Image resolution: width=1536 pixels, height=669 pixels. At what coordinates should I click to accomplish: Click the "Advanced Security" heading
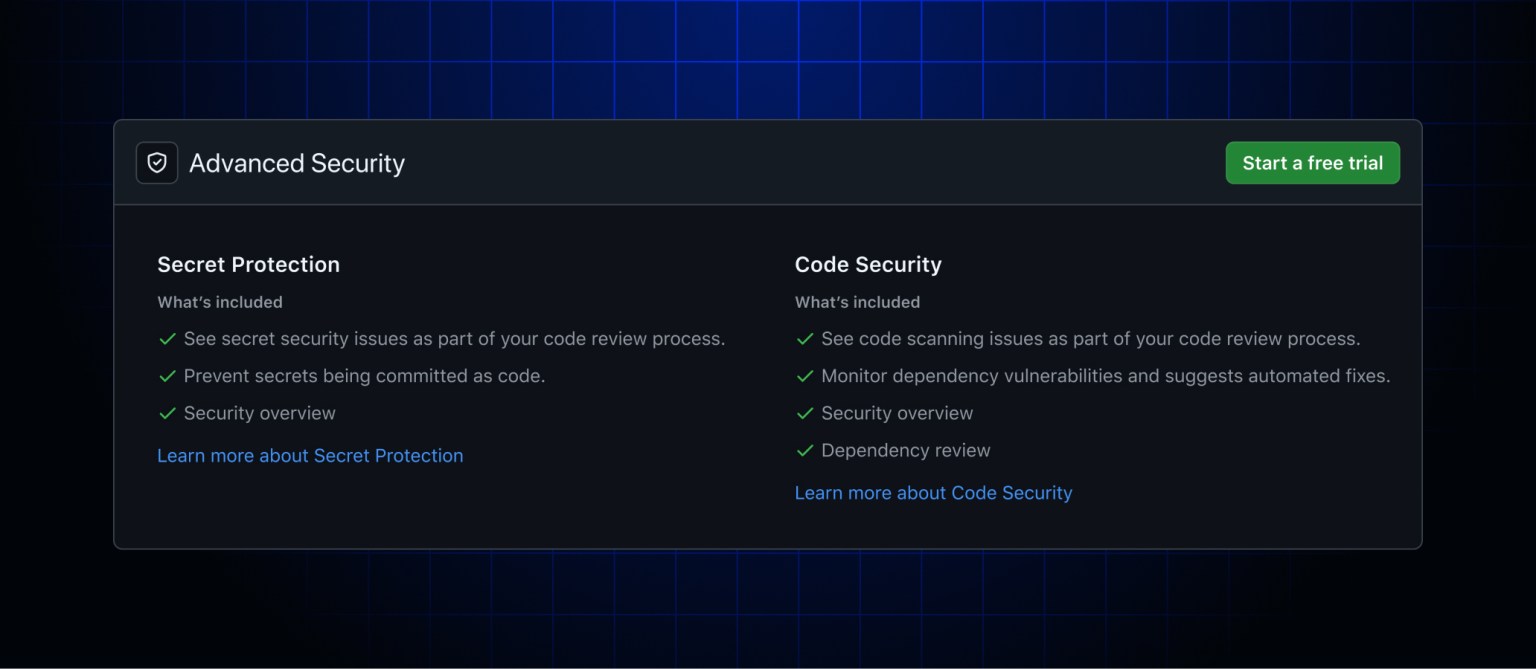(x=296, y=162)
